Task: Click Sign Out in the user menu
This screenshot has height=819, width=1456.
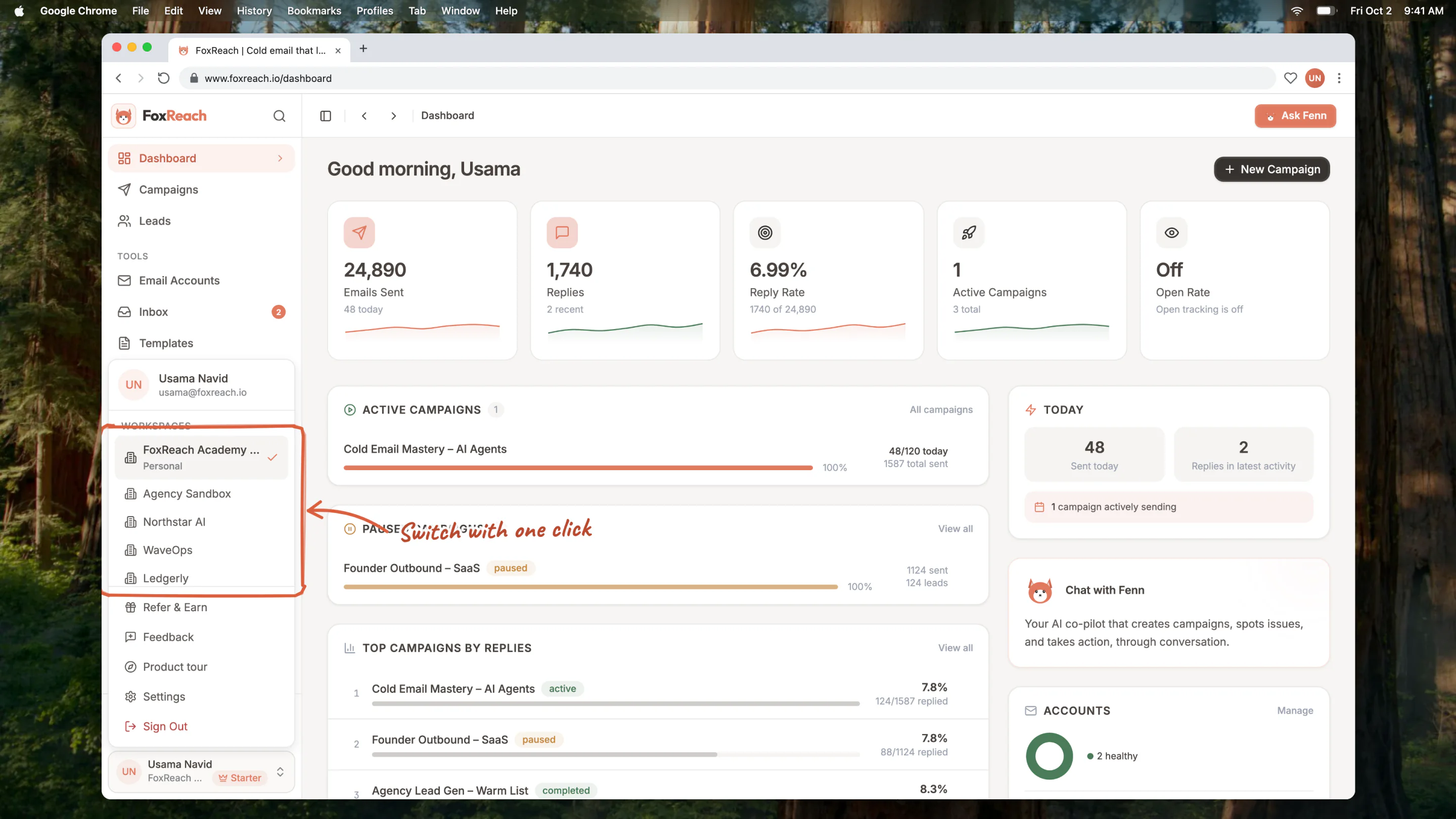Action: pos(201,726)
